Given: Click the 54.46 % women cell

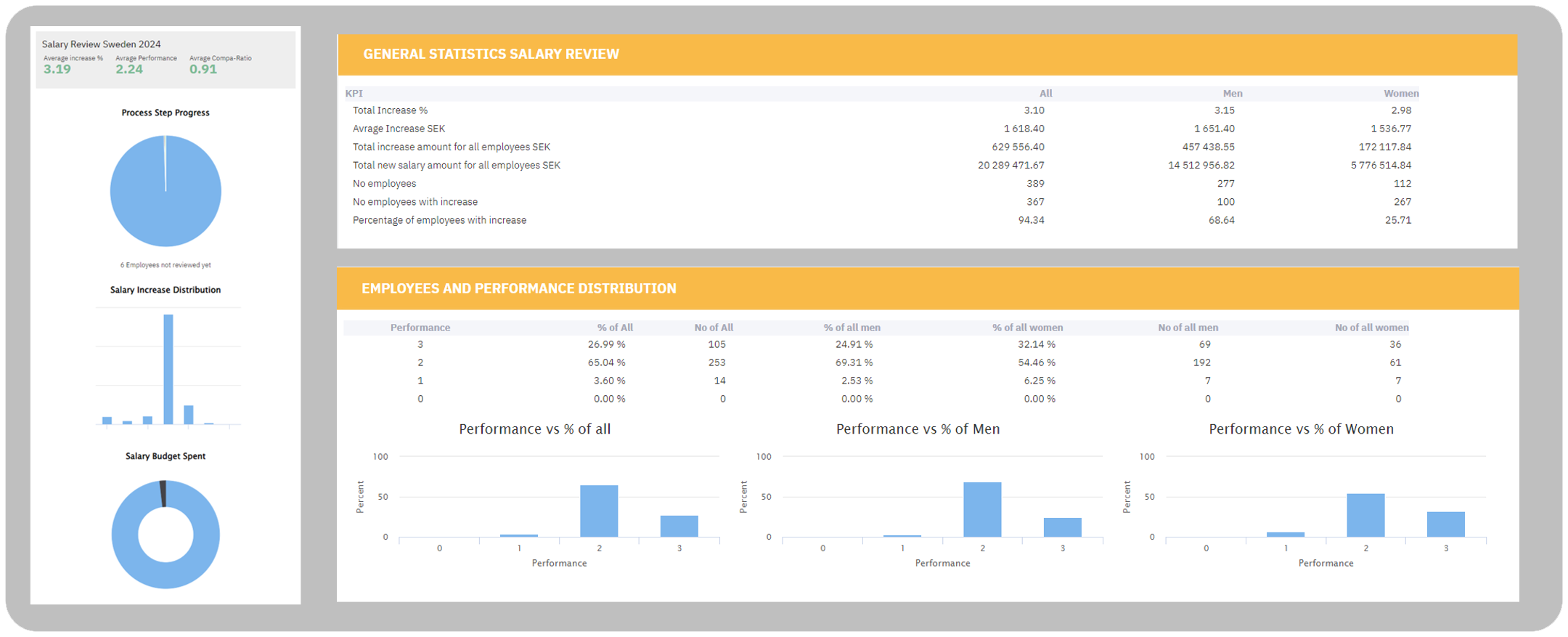Looking at the screenshot, I should click(x=1037, y=362).
